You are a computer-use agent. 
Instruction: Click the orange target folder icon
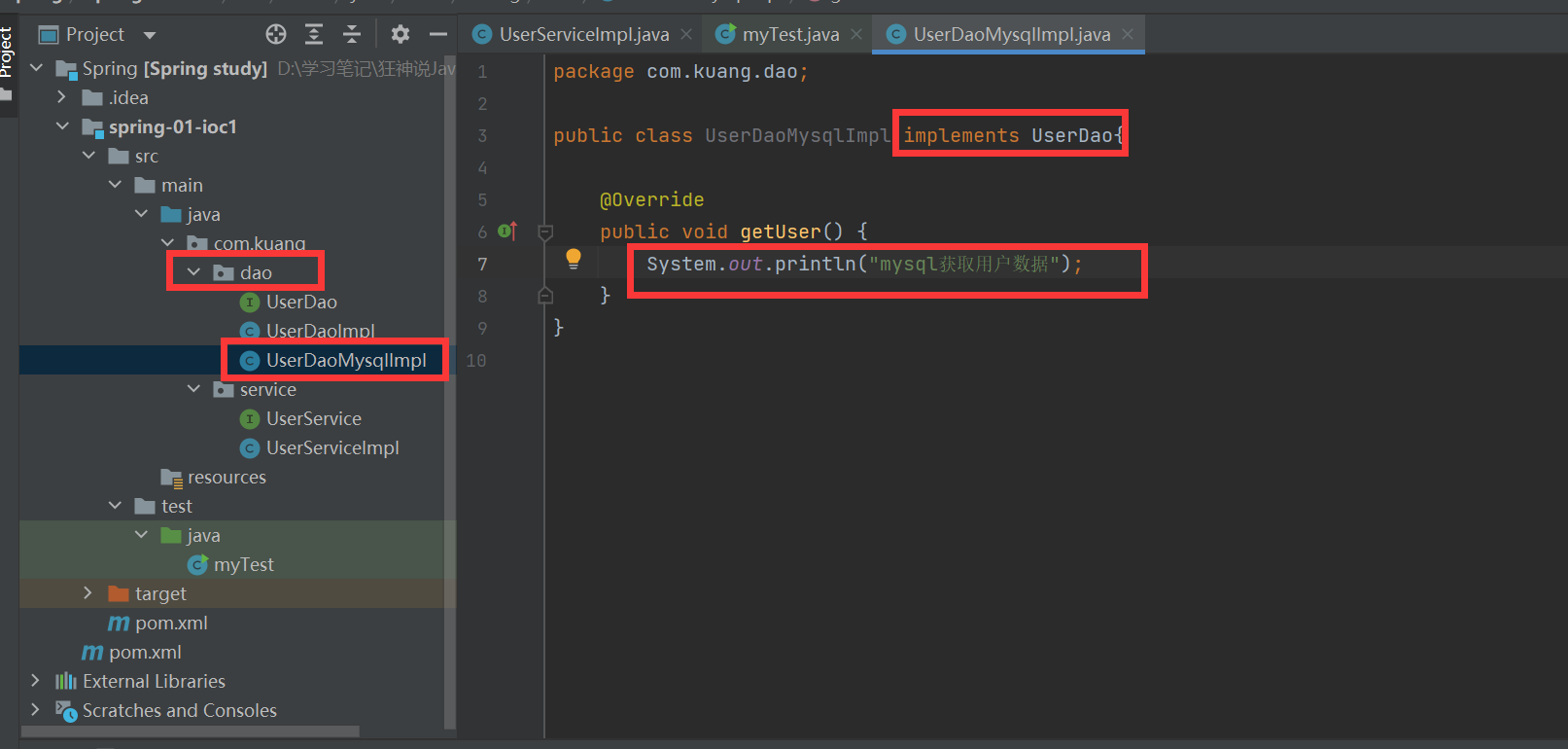[119, 593]
